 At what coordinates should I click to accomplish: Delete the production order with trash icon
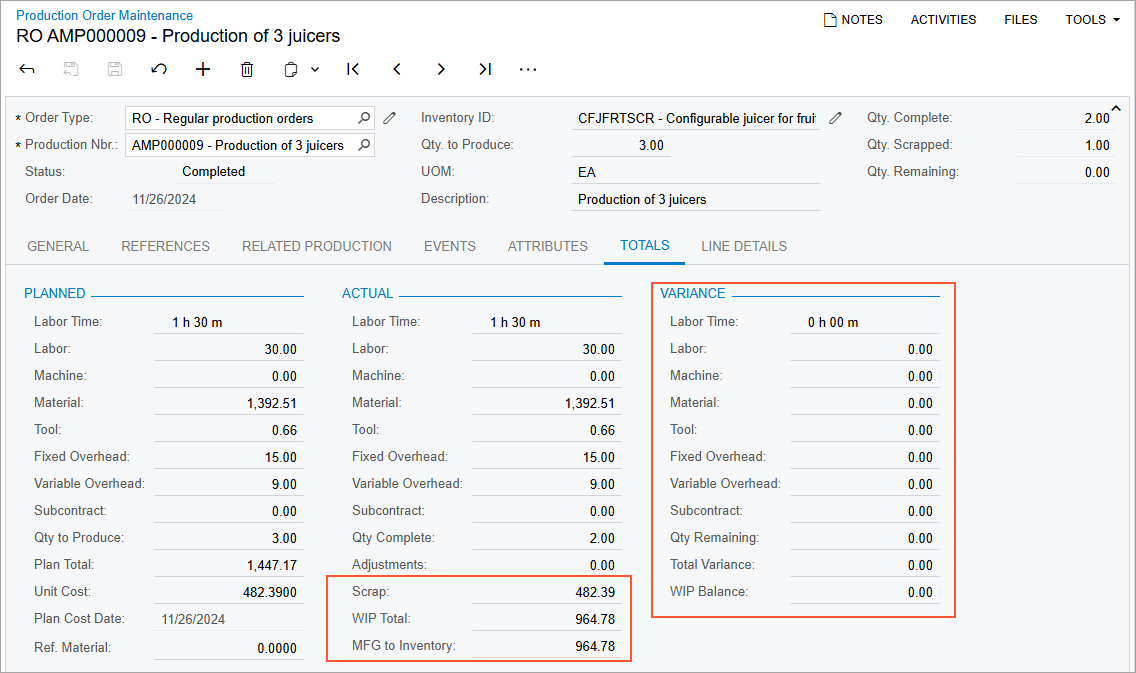247,69
